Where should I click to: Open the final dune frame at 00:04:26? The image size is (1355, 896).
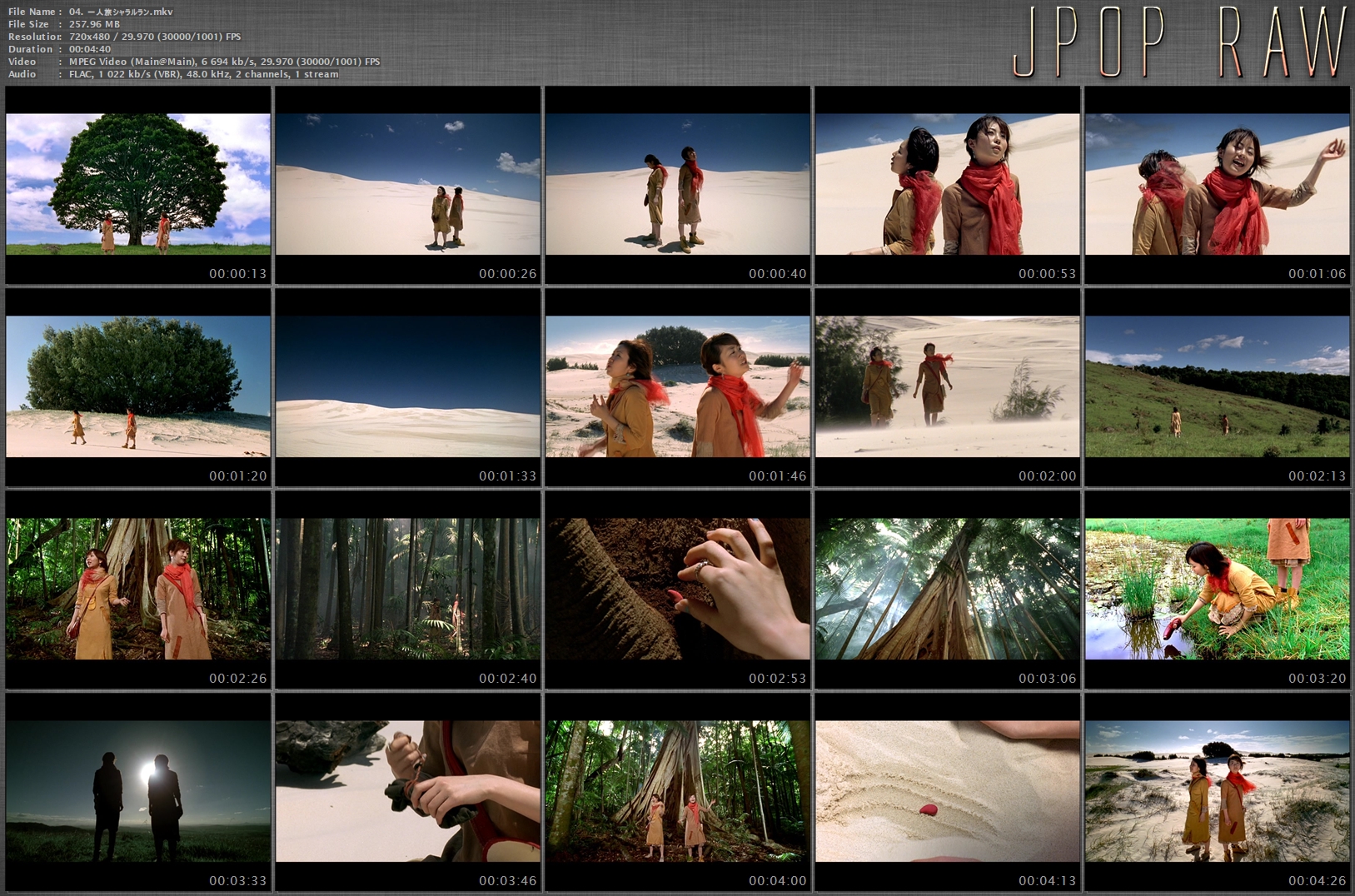pos(1218,792)
